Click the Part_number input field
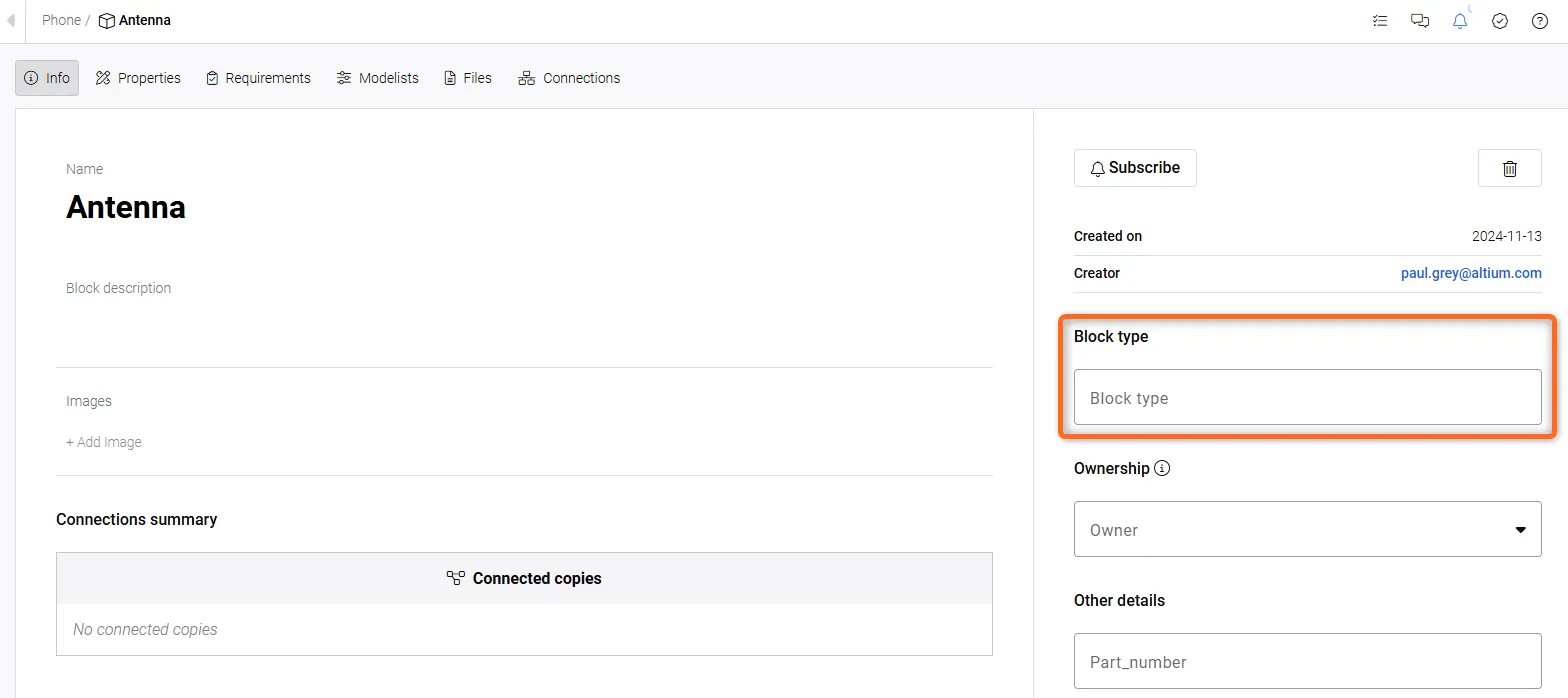The height and width of the screenshot is (698, 1568). [x=1307, y=661]
